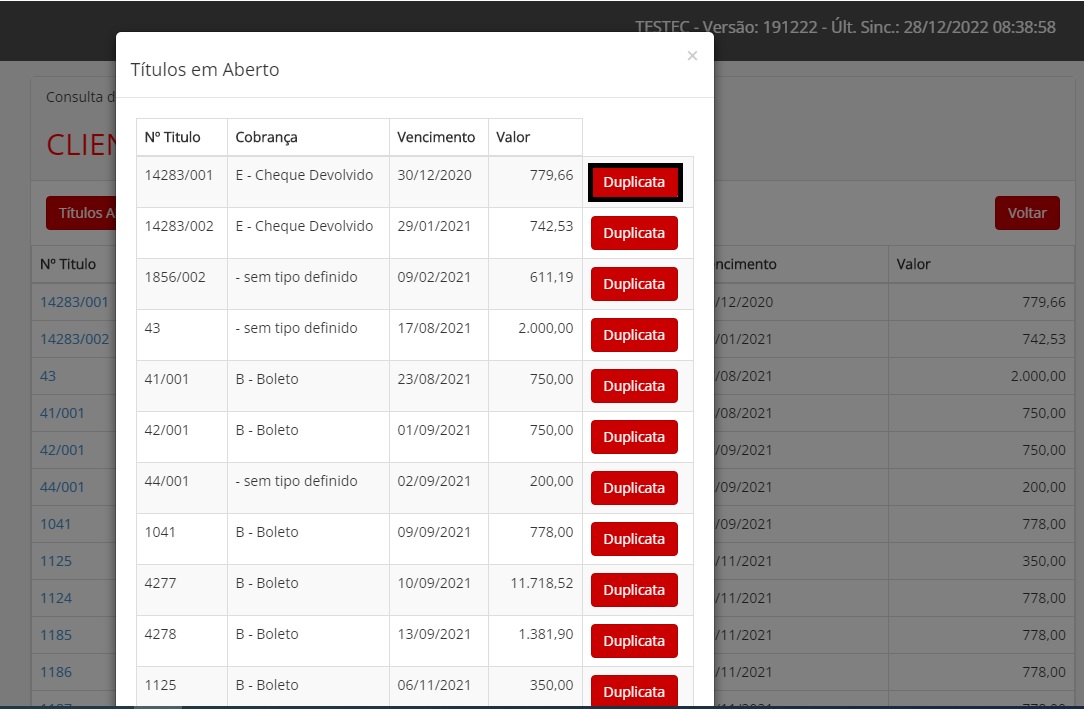The image size is (1084, 709).
Task: Click the Voltar button
Action: coord(1026,213)
